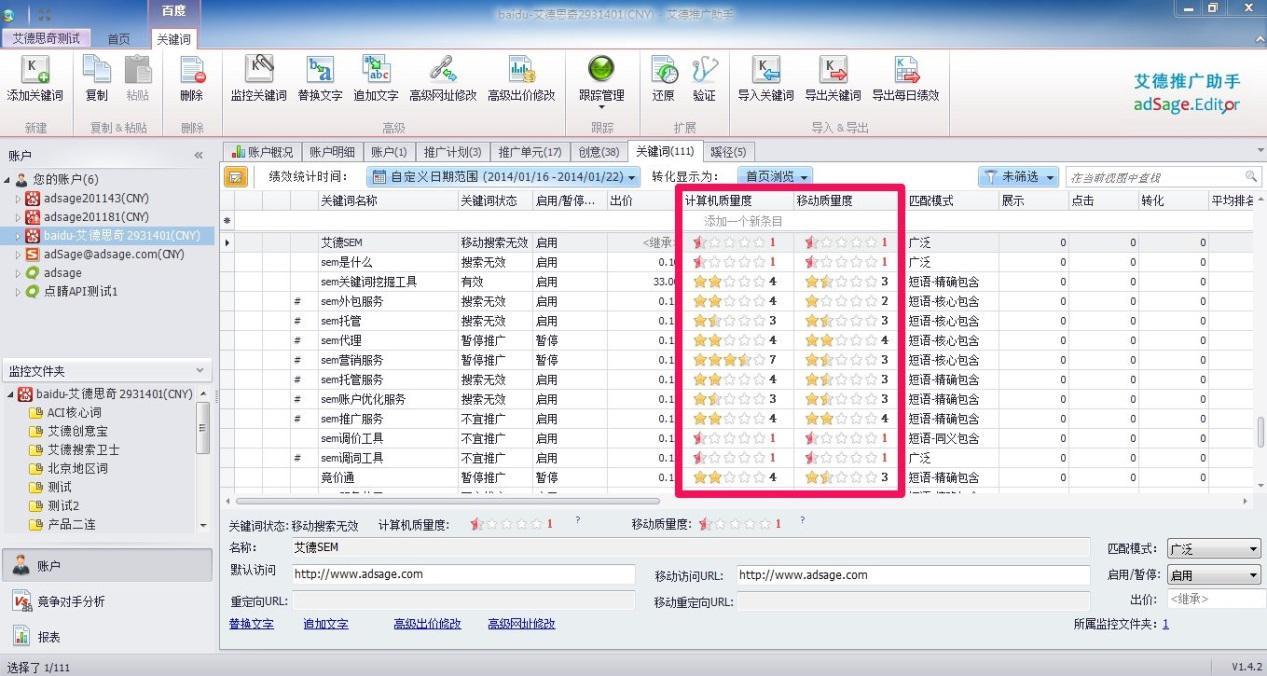
Task: Open the 首页浏览 conversion display dropdown
Action: pyautogui.click(x=774, y=177)
